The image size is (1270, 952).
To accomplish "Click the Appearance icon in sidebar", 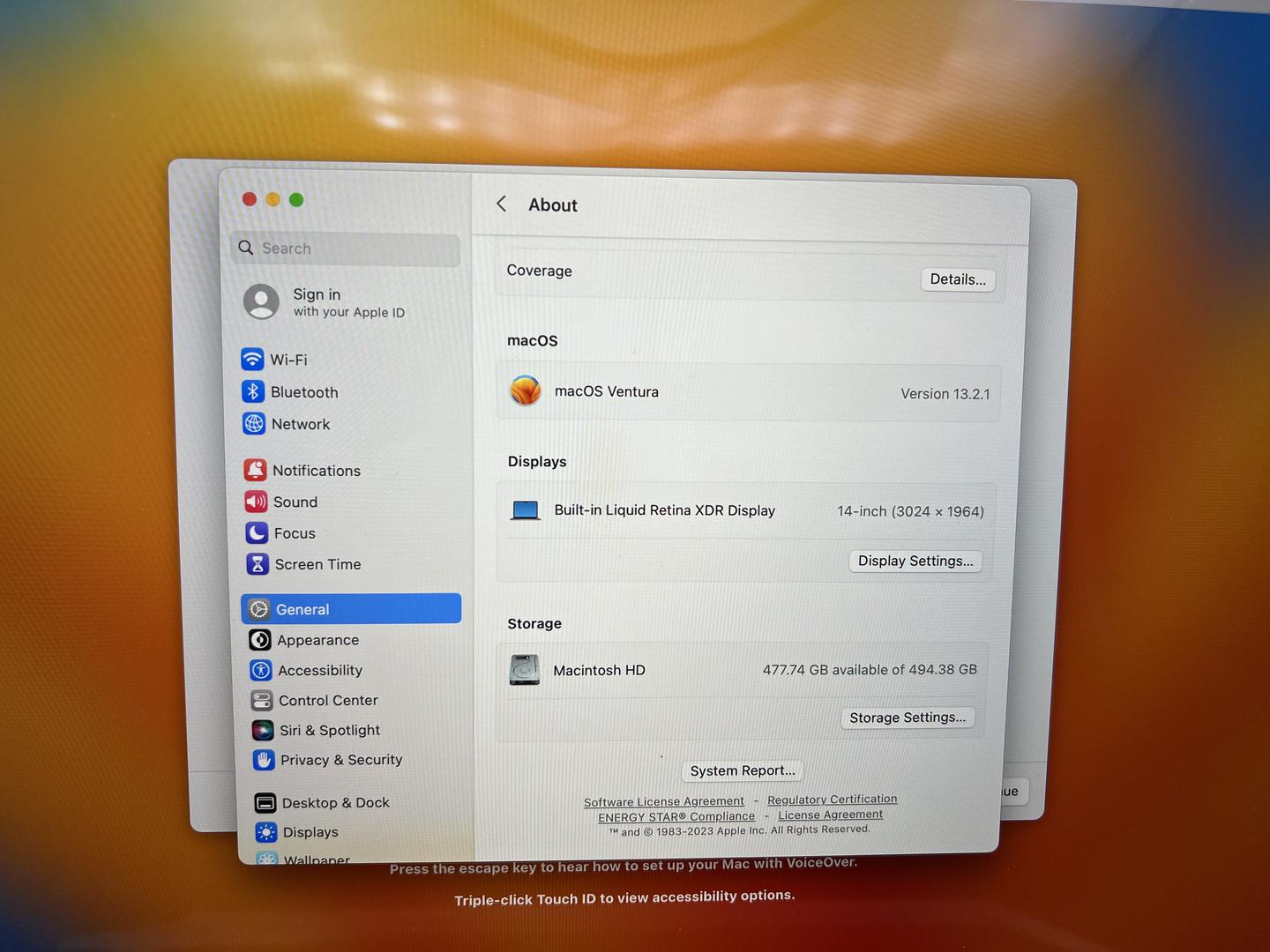I will [x=260, y=640].
